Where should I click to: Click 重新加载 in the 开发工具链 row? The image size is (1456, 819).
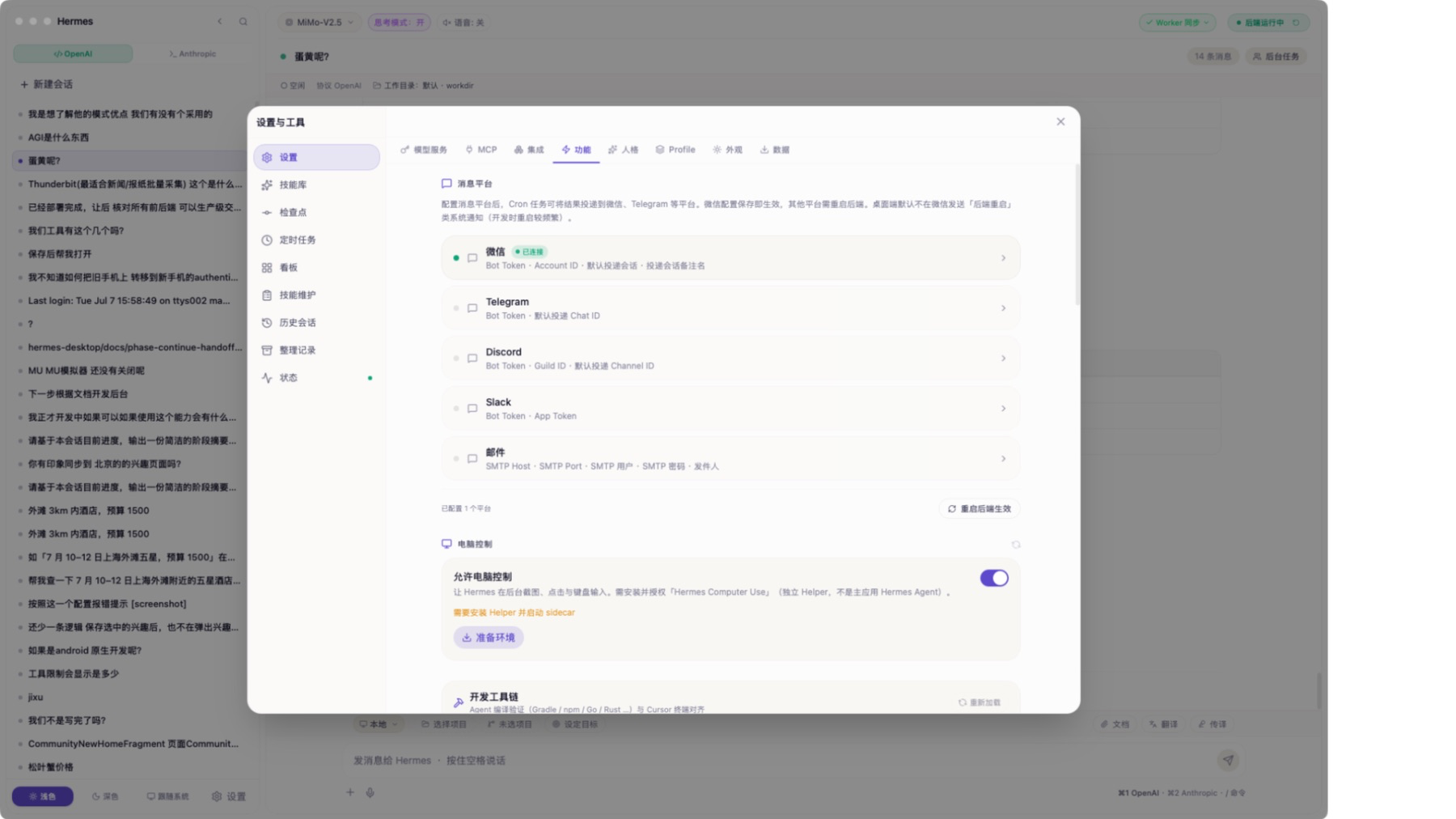coord(980,702)
